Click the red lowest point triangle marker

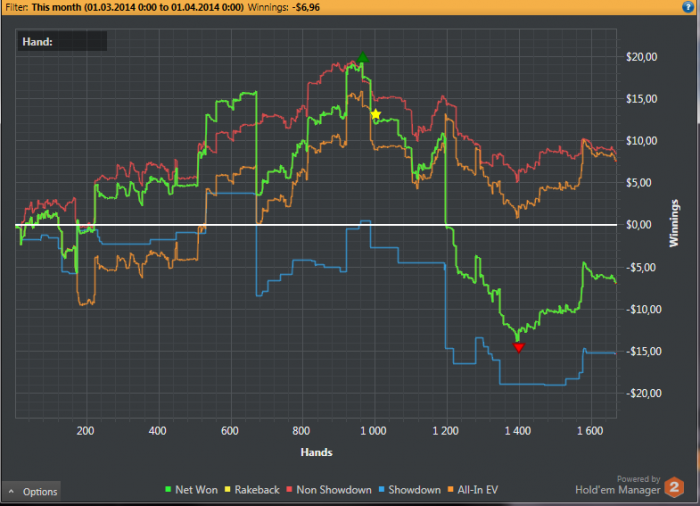coord(519,347)
